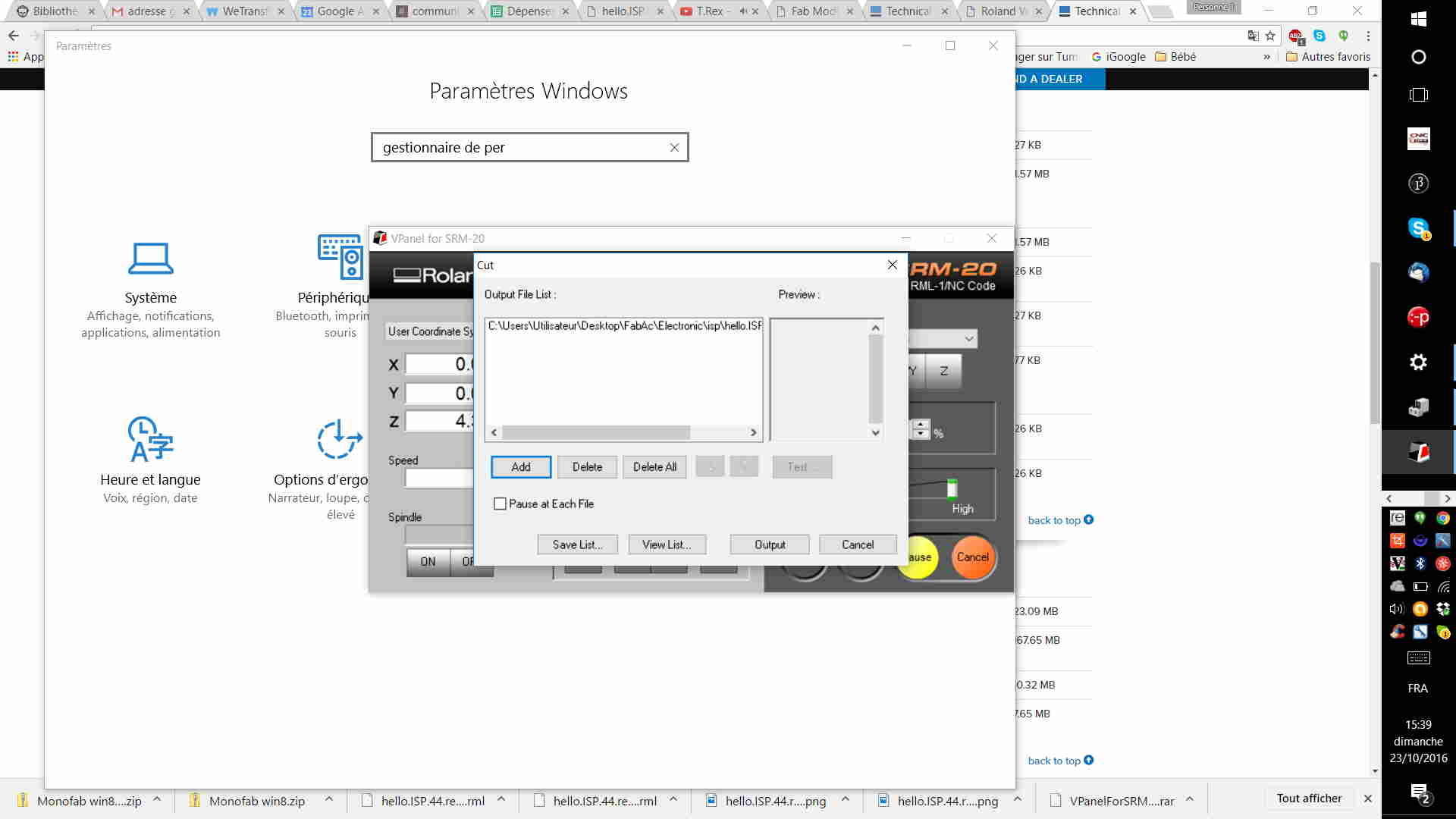The width and height of the screenshot is (1456, 819).
Task: Clear the settings search box
Action: (674, 148)
